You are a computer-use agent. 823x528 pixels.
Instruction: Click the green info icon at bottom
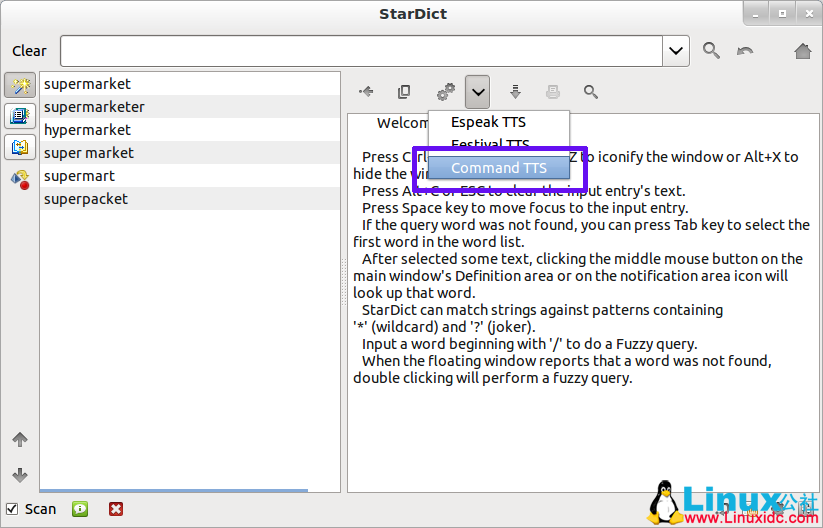(x=80, y=509)
